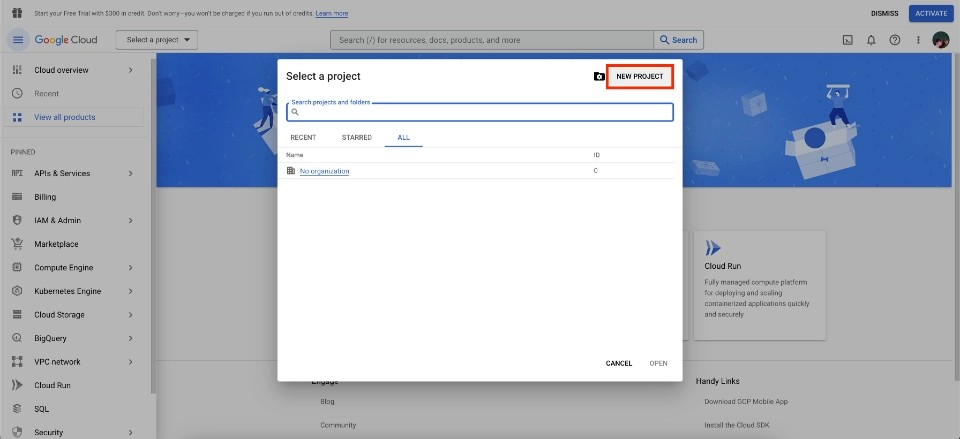Expand the Cloud overview submenu chevron
Image resolution: width=960 pixels, height=439 pixels.
pos(130,70)
